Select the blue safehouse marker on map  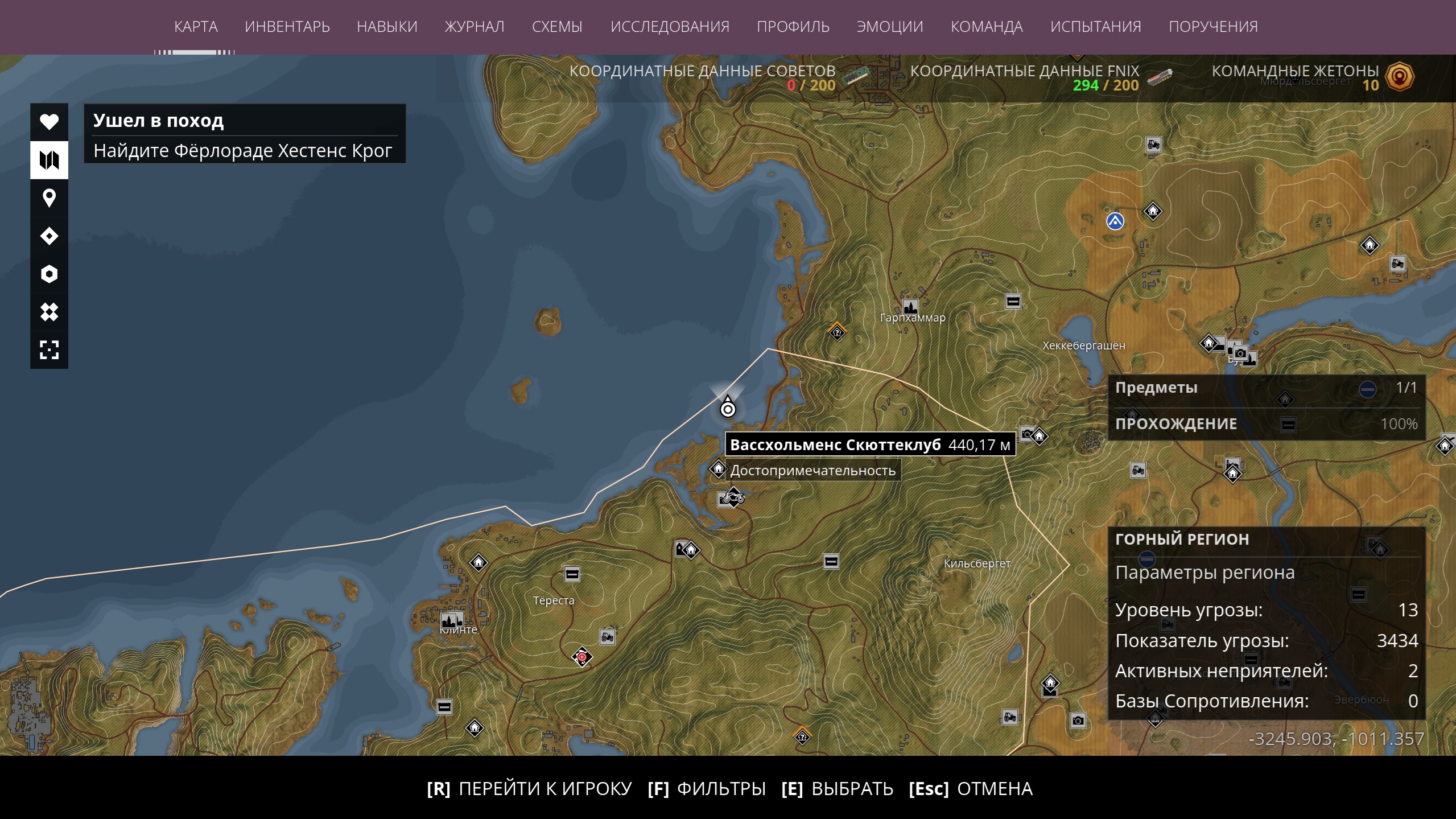(x=1115, y=221)
